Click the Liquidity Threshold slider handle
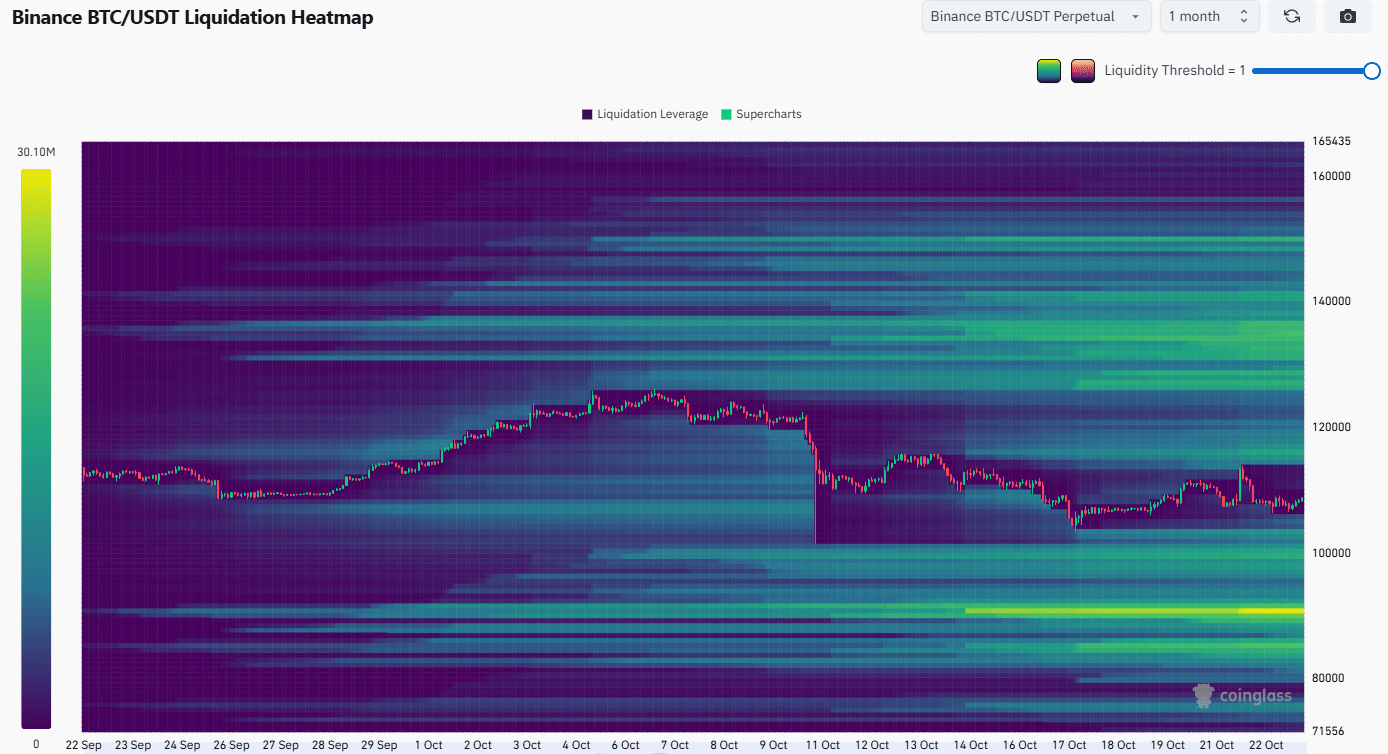The width and height of the screenshot is (1388, 754). pos(1371,71)
